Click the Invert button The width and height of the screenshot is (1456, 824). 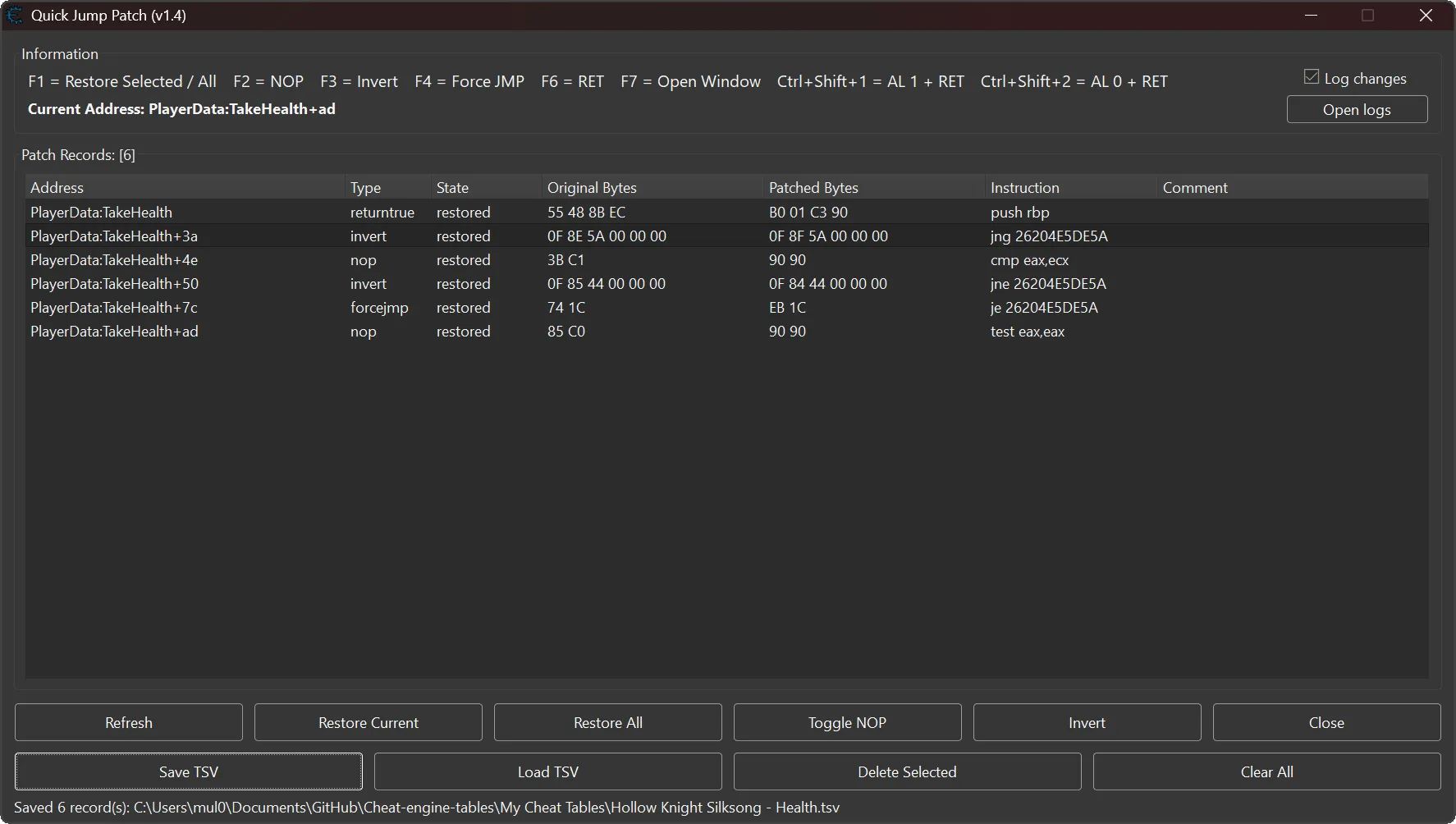[1087, 723]
